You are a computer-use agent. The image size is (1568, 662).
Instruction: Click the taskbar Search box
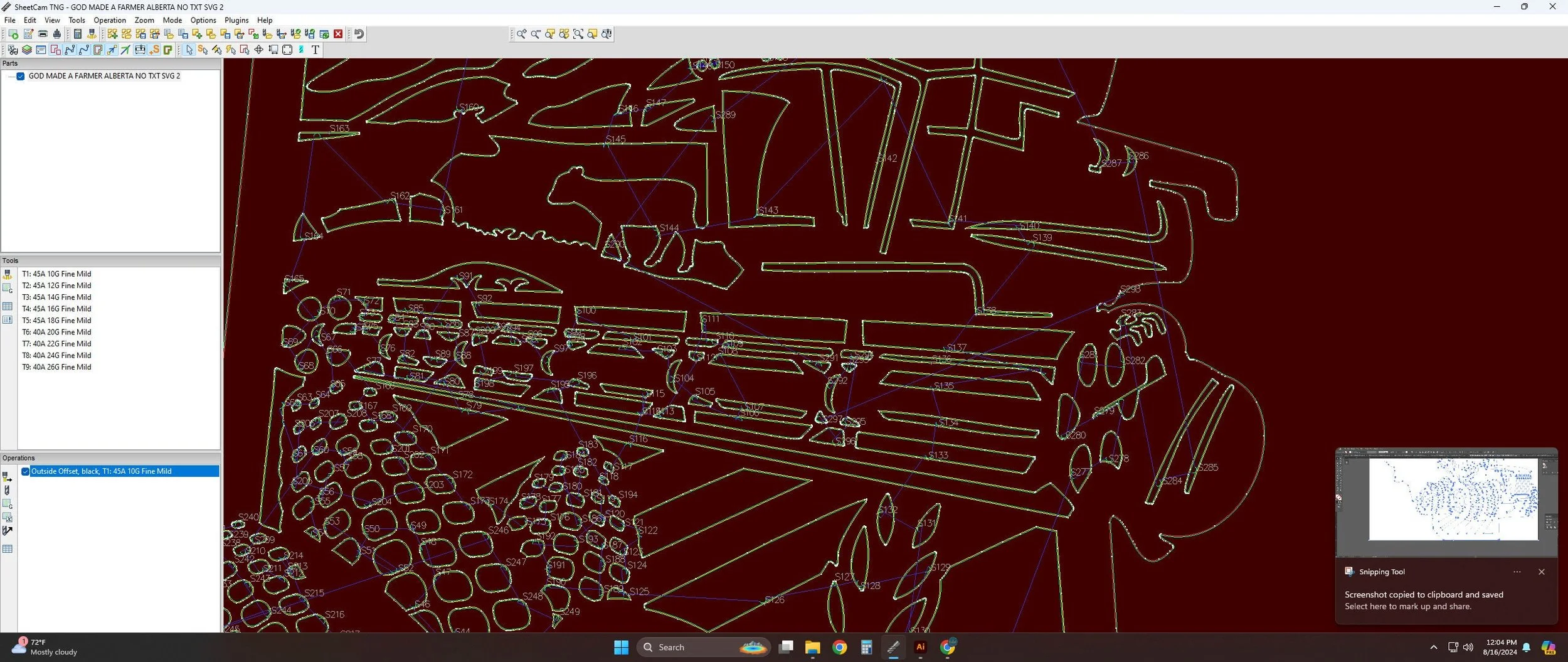point(703,648)
